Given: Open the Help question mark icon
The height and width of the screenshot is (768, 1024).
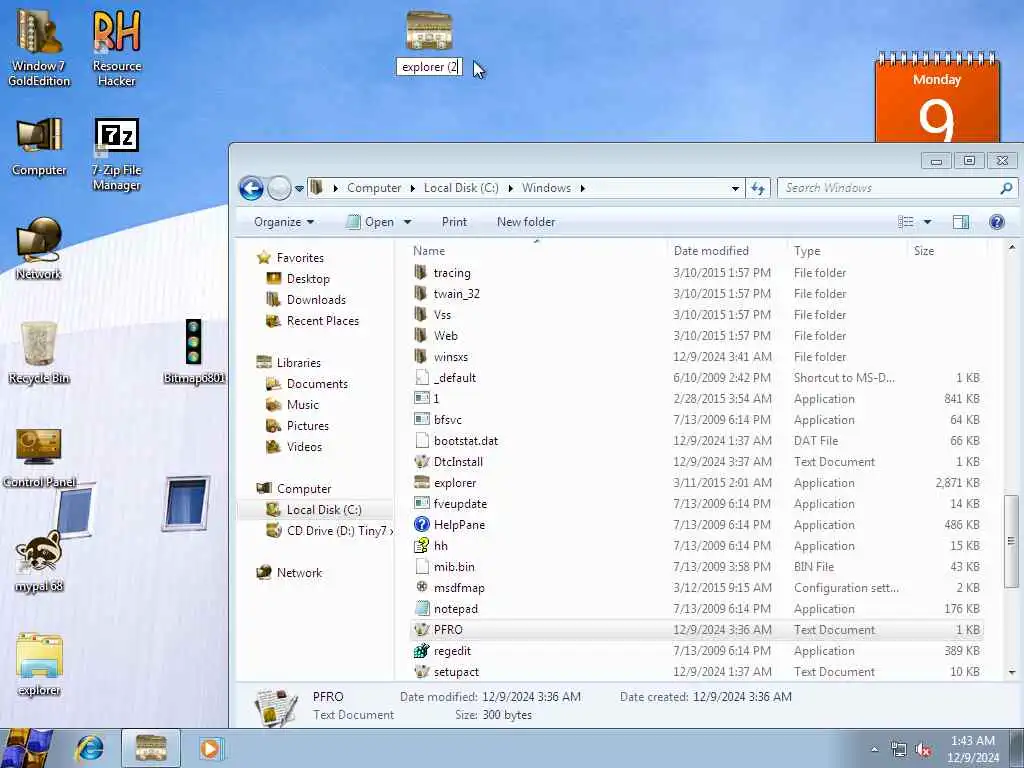Looking at the screenshot, I should (x=997, y=222).
